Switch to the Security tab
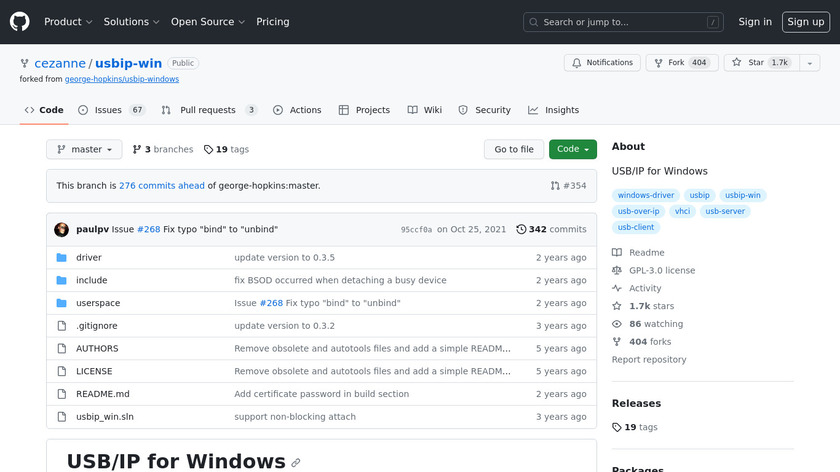840x472 pixels. click(485, 110)
